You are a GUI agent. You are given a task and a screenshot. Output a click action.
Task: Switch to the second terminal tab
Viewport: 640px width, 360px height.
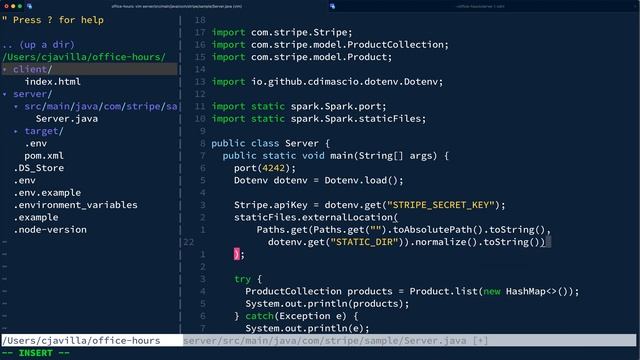coord(480,6)
